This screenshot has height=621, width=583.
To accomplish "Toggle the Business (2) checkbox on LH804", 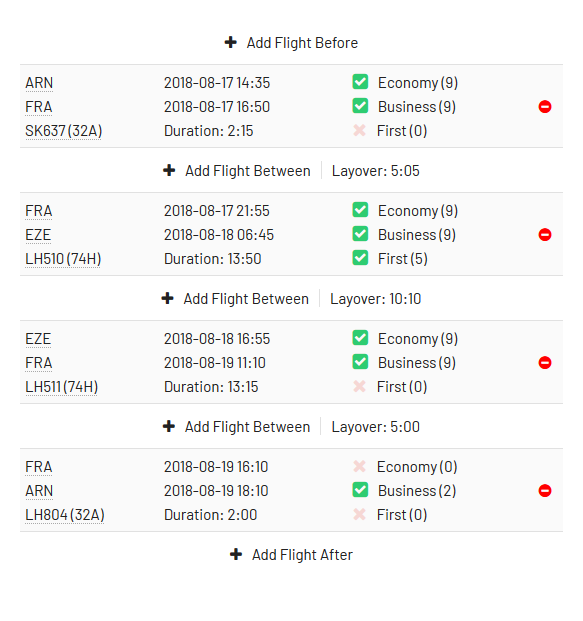I will click(x=360, y=490).
